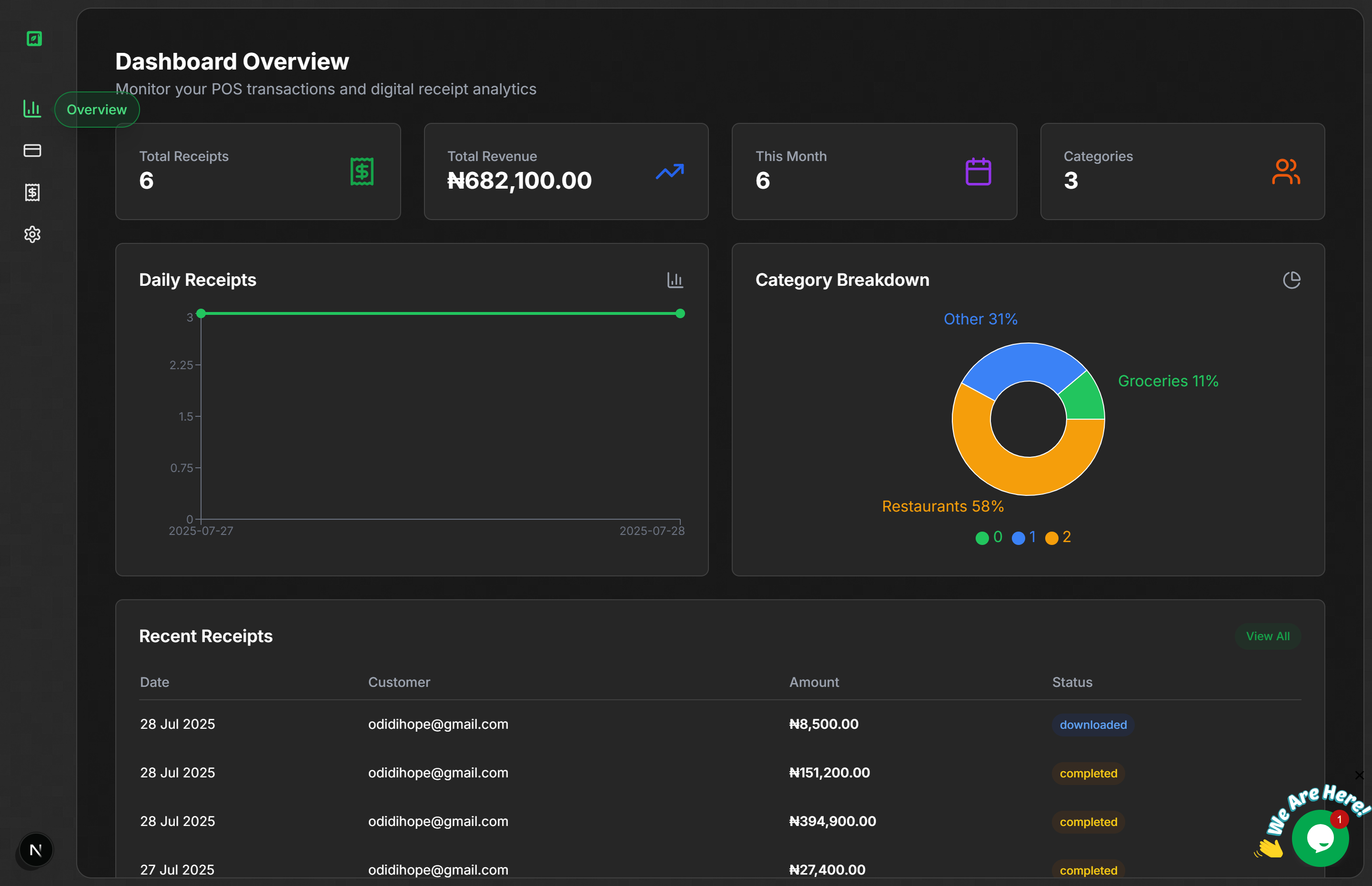The width and height of the screenshot is (1372, 886).
Task: Click the ₦682,100.00 revenue value
Action: (x=519, y=181)
